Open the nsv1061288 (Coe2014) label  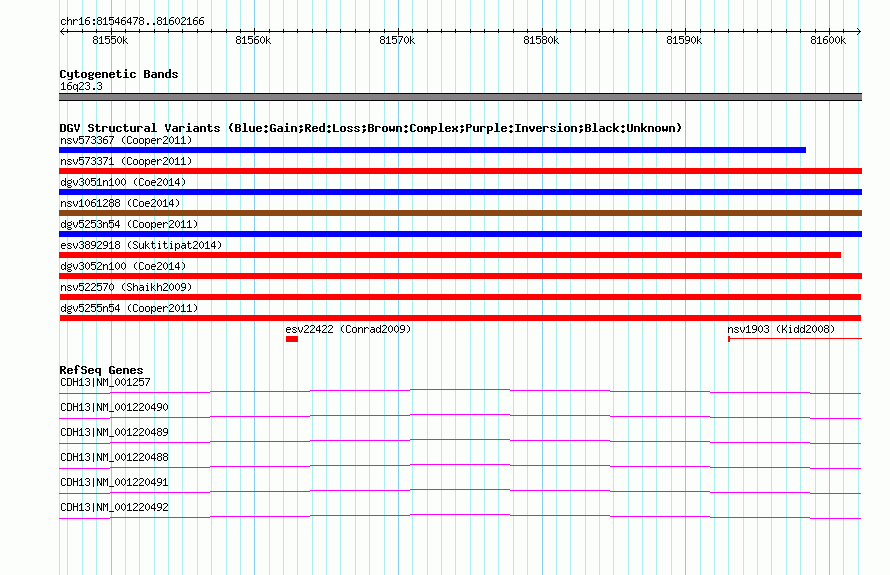[x=120, y=203]
